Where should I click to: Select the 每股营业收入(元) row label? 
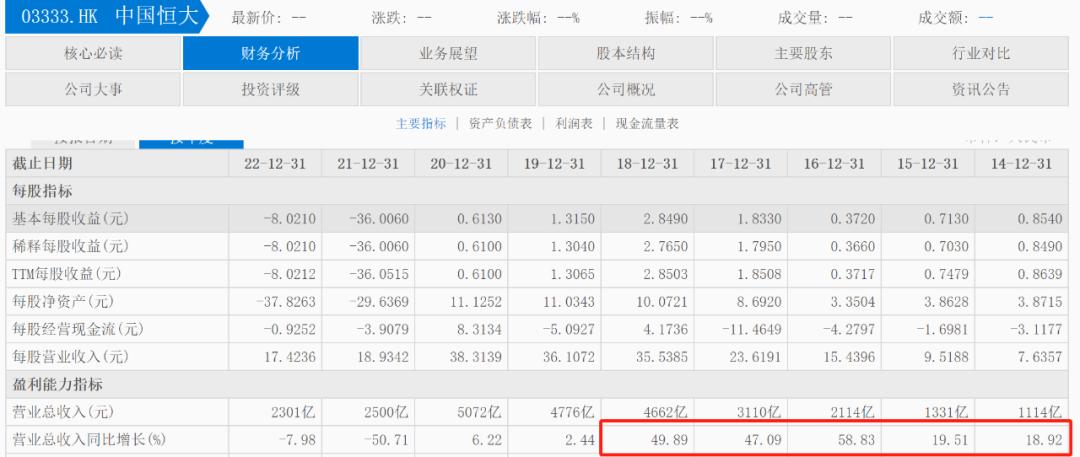tap(70, 357)
